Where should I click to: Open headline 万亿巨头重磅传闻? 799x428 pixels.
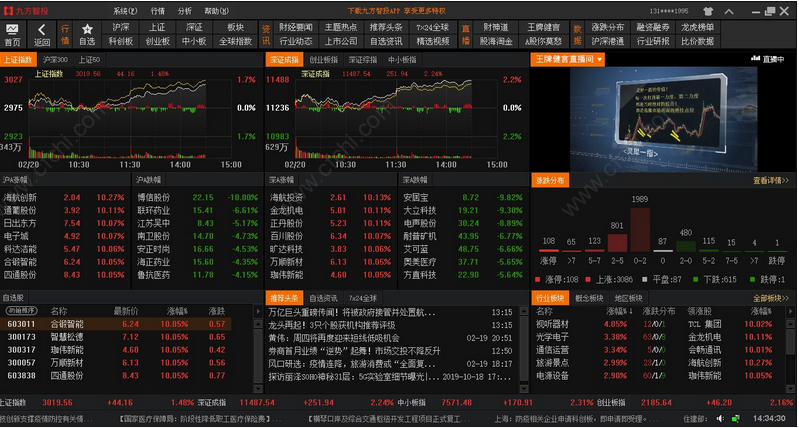click(x=352, y=312)
